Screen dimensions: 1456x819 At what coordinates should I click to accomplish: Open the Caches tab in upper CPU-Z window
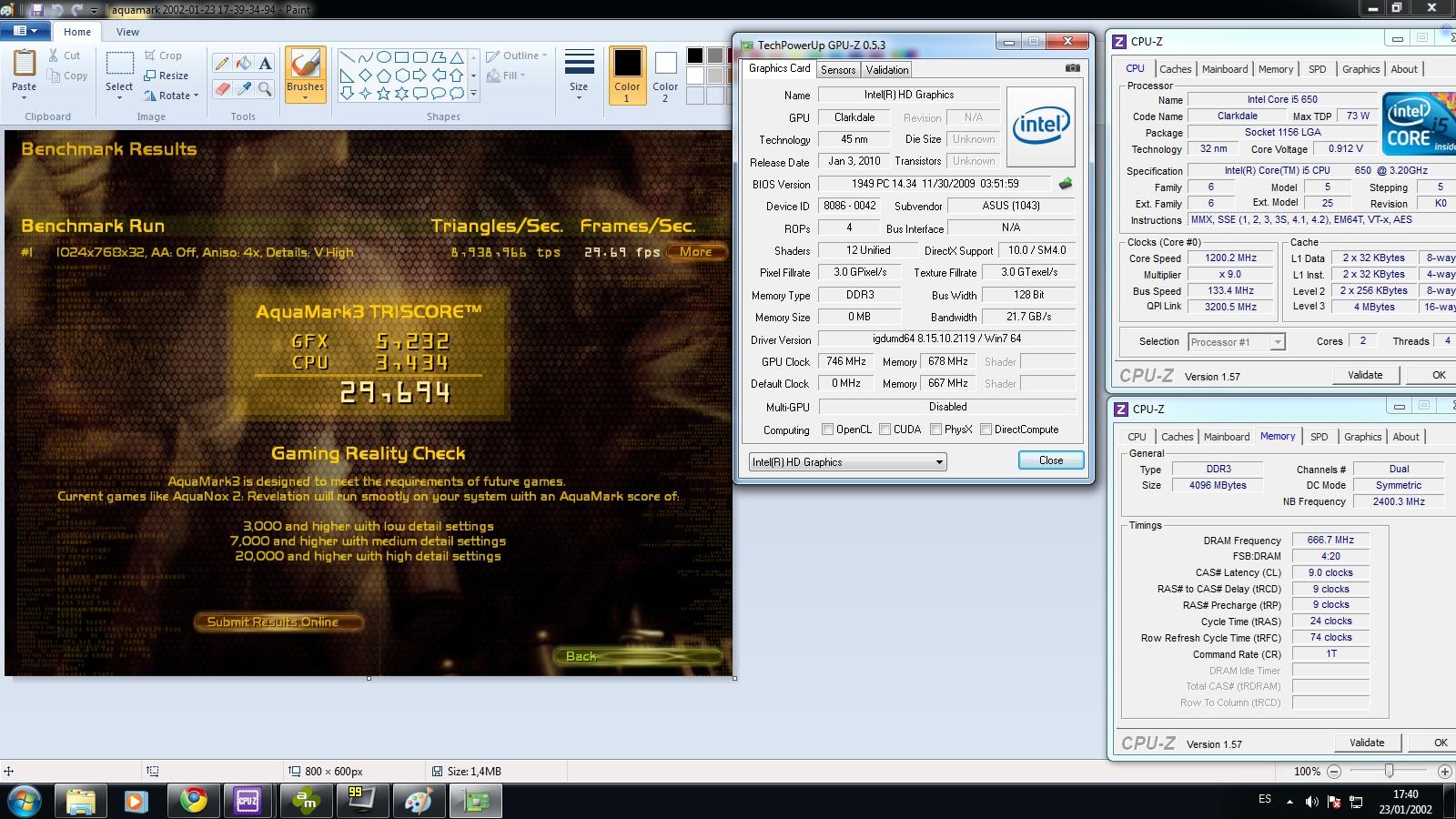click(1175, 69)
